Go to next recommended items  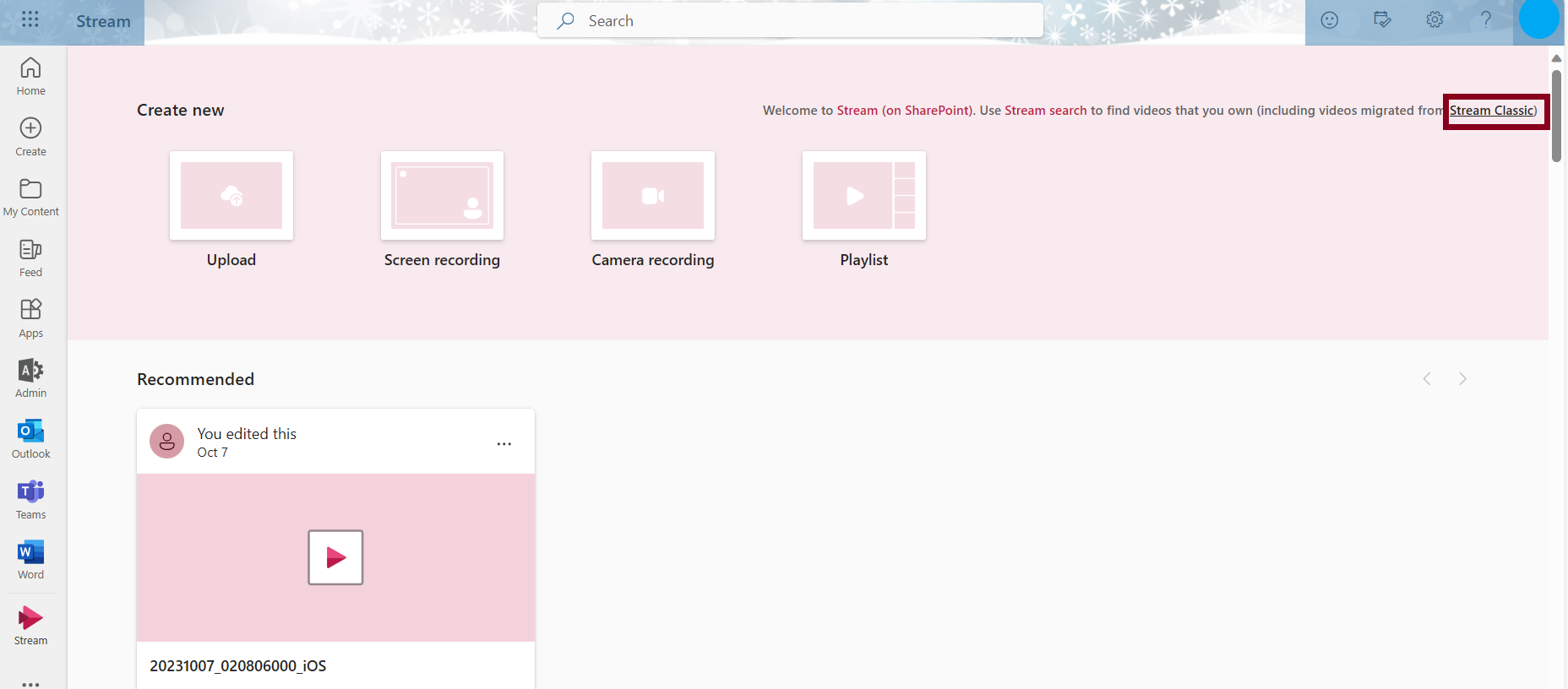tap(1462, 379)
